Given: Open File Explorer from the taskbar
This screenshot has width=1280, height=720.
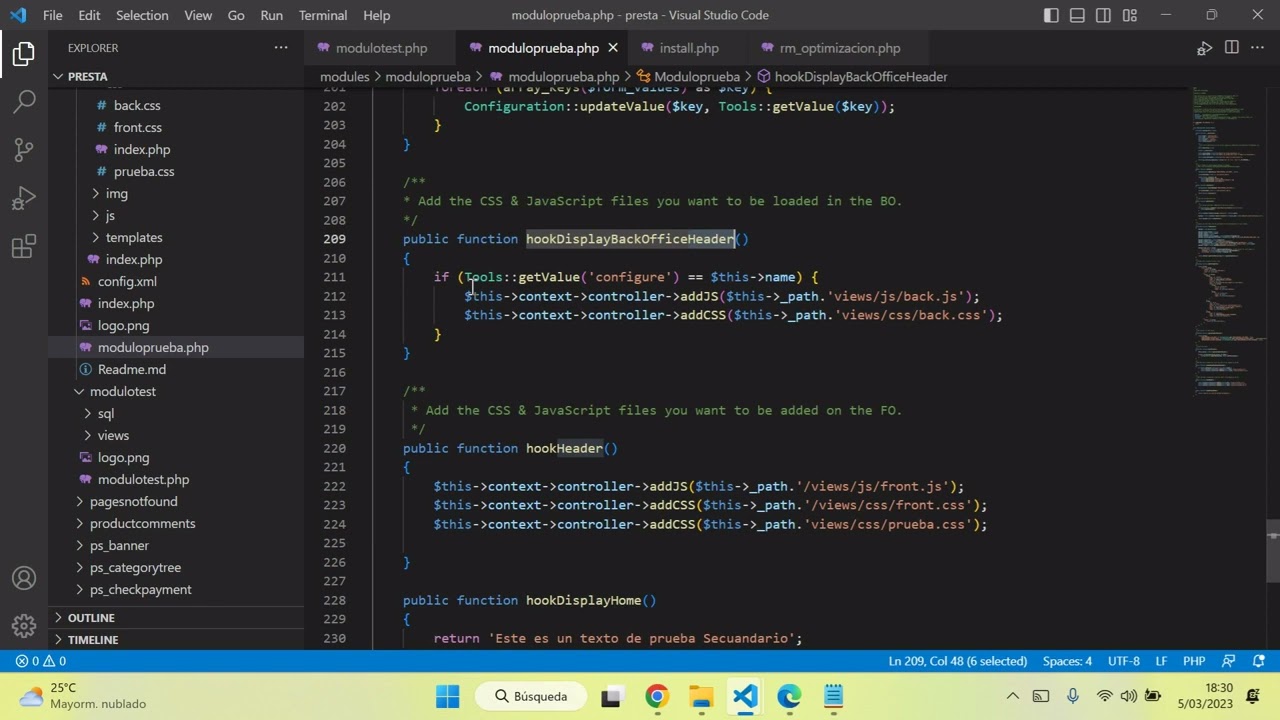Looking at the screenshot, I should (701, 696).
